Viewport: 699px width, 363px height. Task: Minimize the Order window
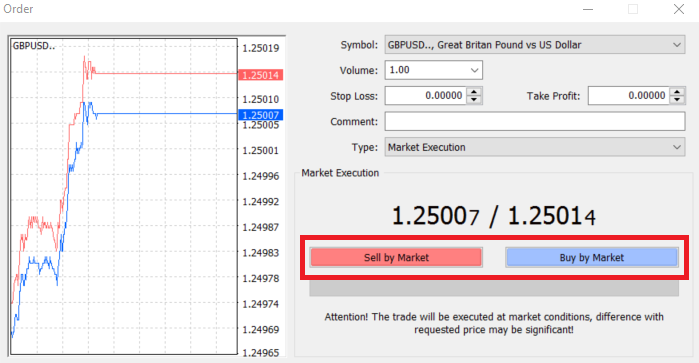[x=588, y=9]
